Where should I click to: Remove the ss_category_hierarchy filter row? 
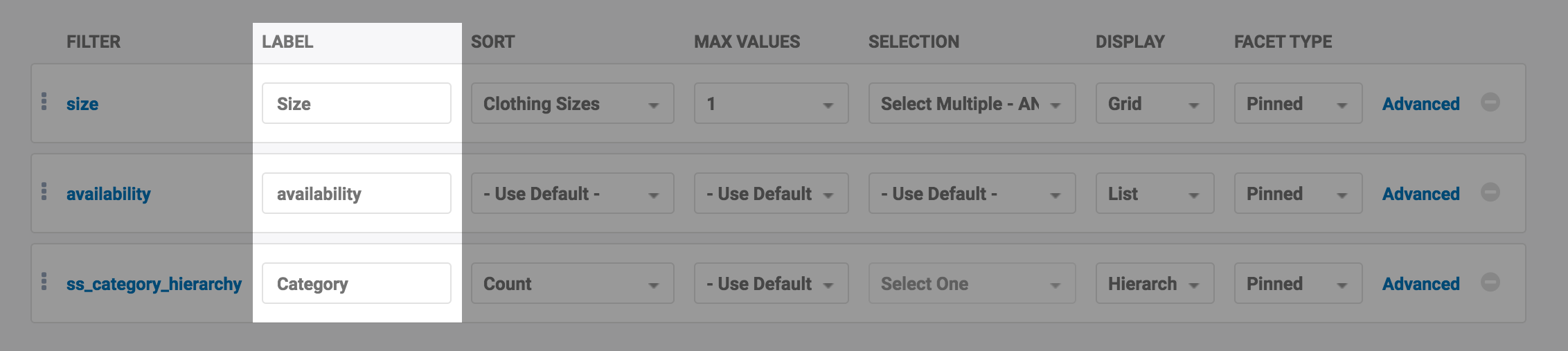[x=1490, y=282]
